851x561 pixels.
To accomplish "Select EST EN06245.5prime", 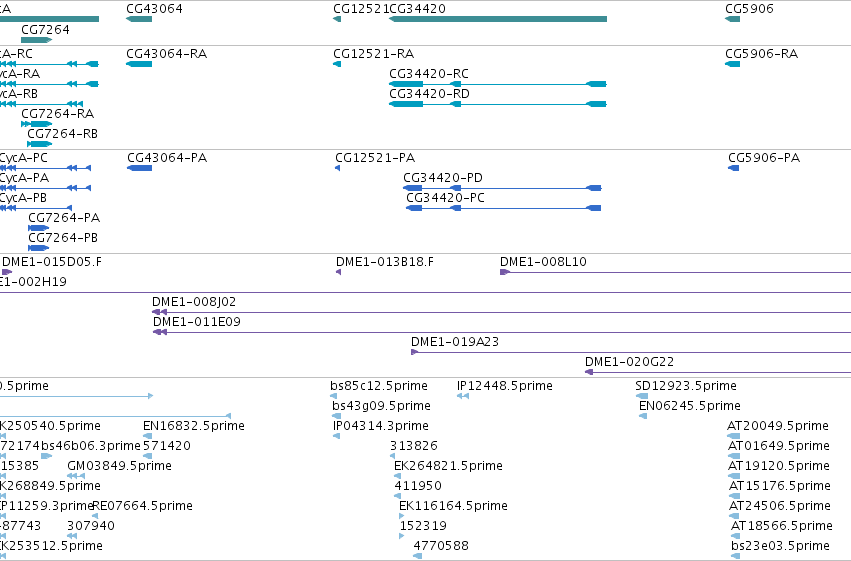I will [690, 406].
